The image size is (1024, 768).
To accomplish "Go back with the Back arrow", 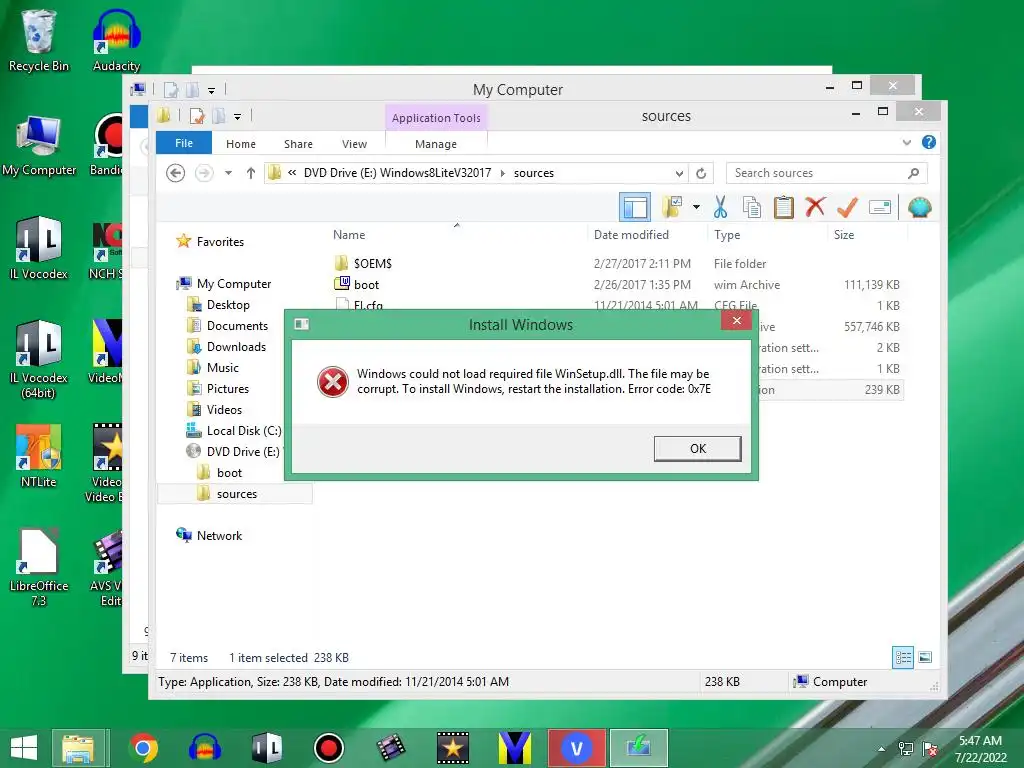I will (x=176, y=173).
